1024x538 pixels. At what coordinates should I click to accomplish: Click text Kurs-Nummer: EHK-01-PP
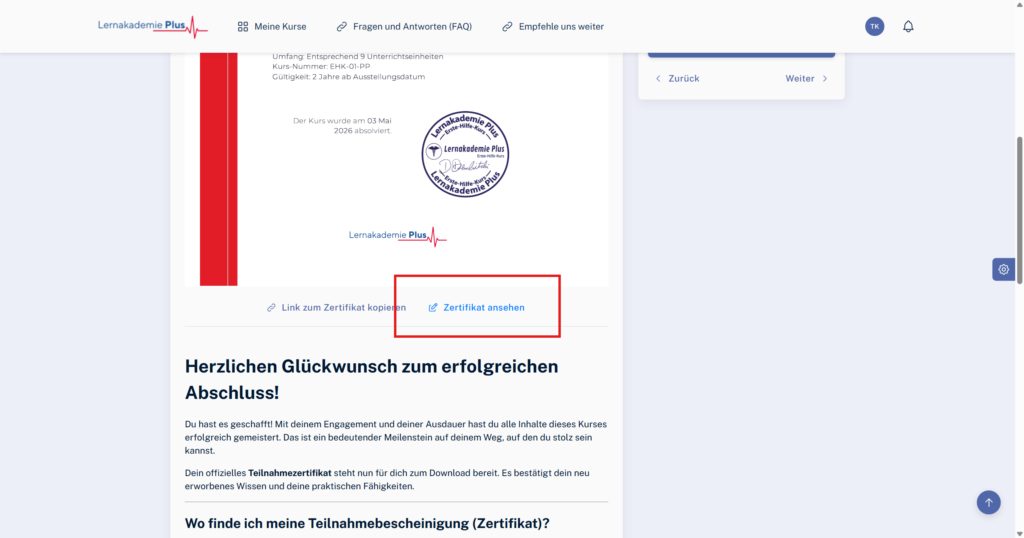(x=321, y=67)
